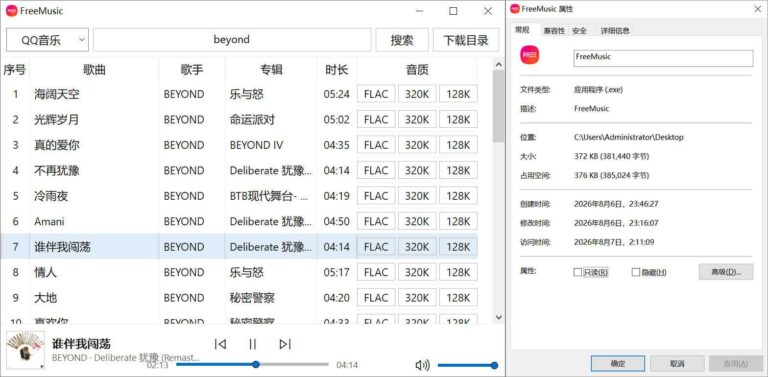Viewport: 768px width, 377px height.
Task: Click the location path C:\Users\Administrator\Desktop
Action: 629,137
